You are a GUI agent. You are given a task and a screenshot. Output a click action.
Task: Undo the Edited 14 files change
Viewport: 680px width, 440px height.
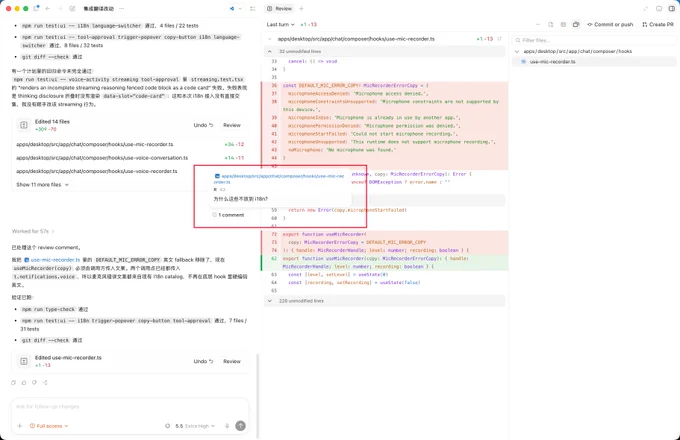[203, 125]
